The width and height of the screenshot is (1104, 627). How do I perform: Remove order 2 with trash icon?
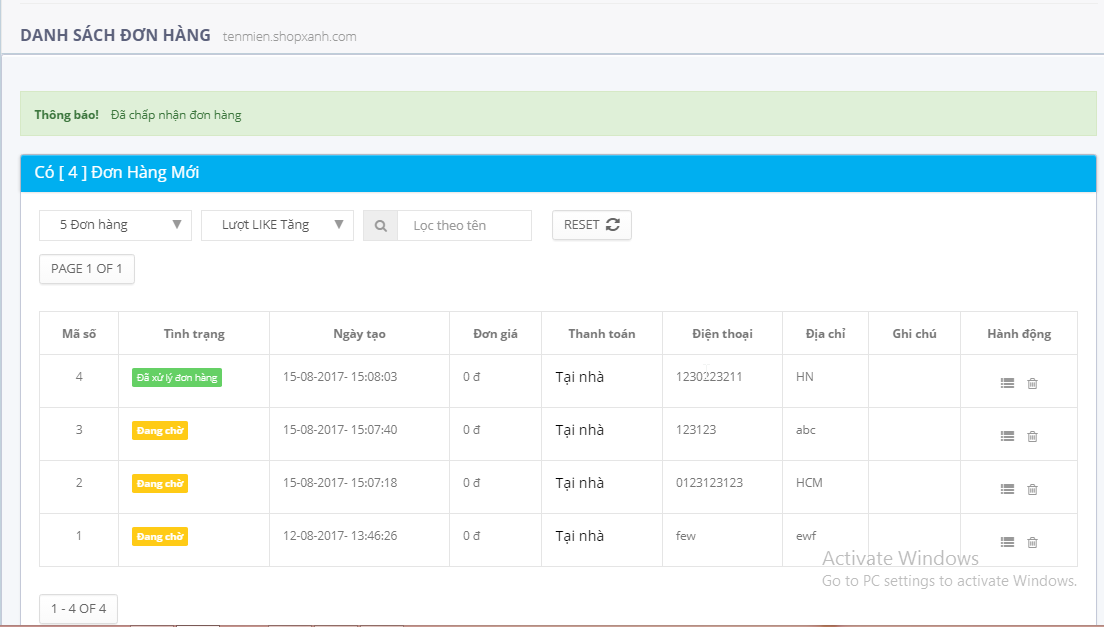tap(1032, 489)
